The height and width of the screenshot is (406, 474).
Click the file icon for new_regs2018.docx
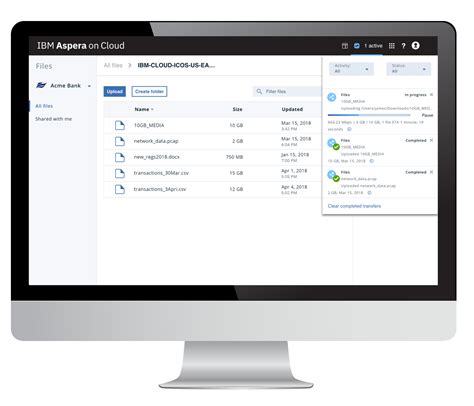(x=120, y=157)
